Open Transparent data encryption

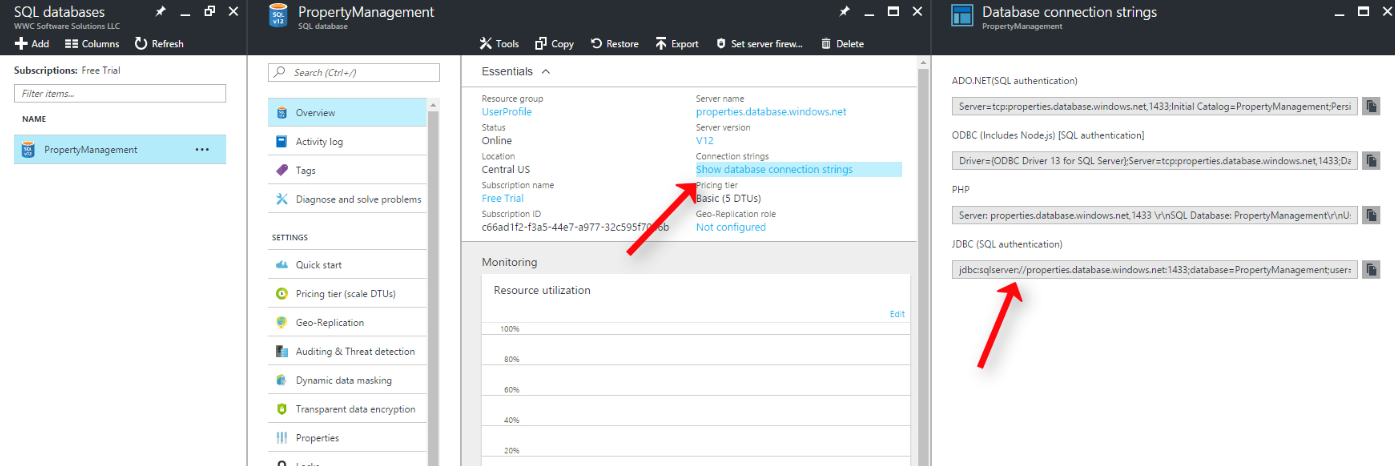pos(347,410)
